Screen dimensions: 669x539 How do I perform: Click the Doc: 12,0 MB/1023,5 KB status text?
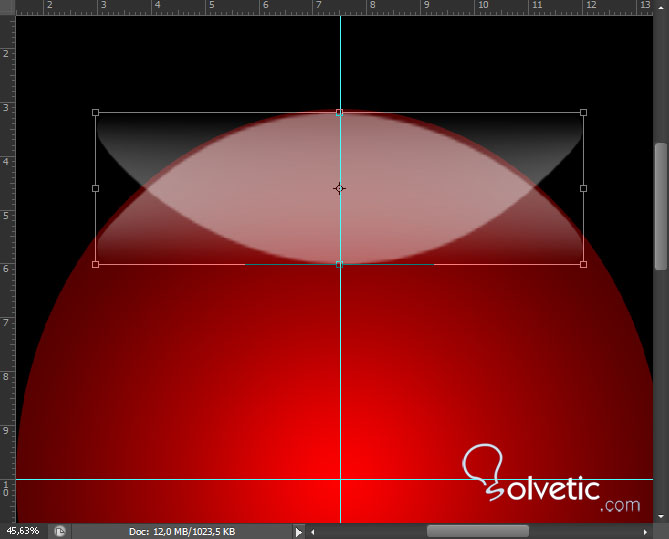point(182,532)
